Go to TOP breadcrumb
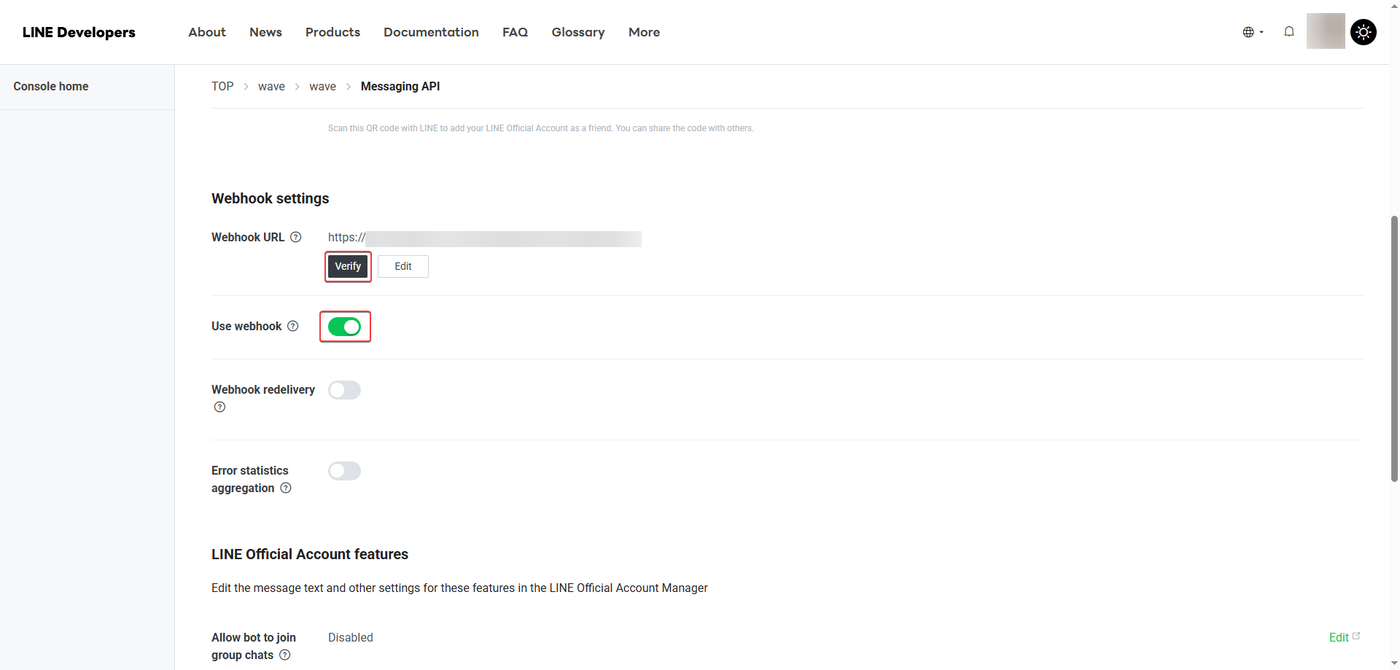1400x670 pixels. pos(222,86)
